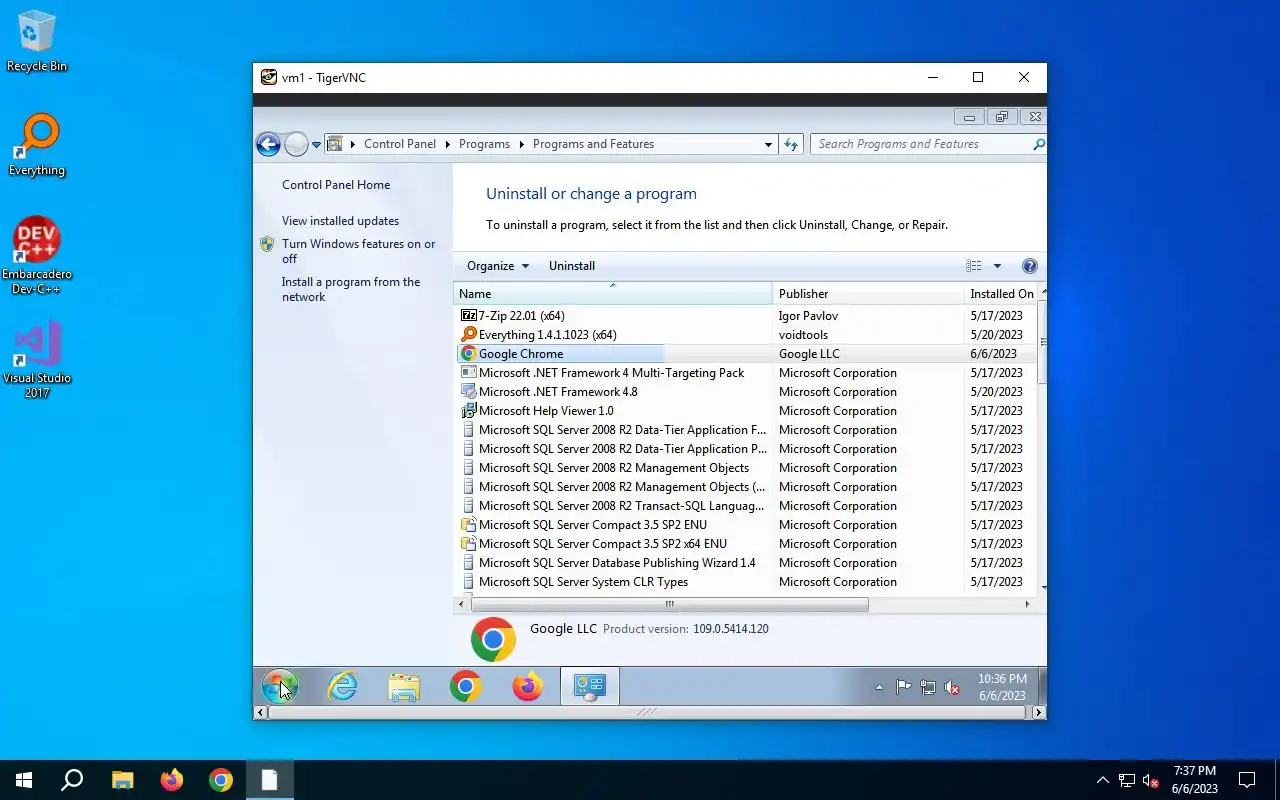Open Windows Explorer on the VM taskbar

point(404,686)
